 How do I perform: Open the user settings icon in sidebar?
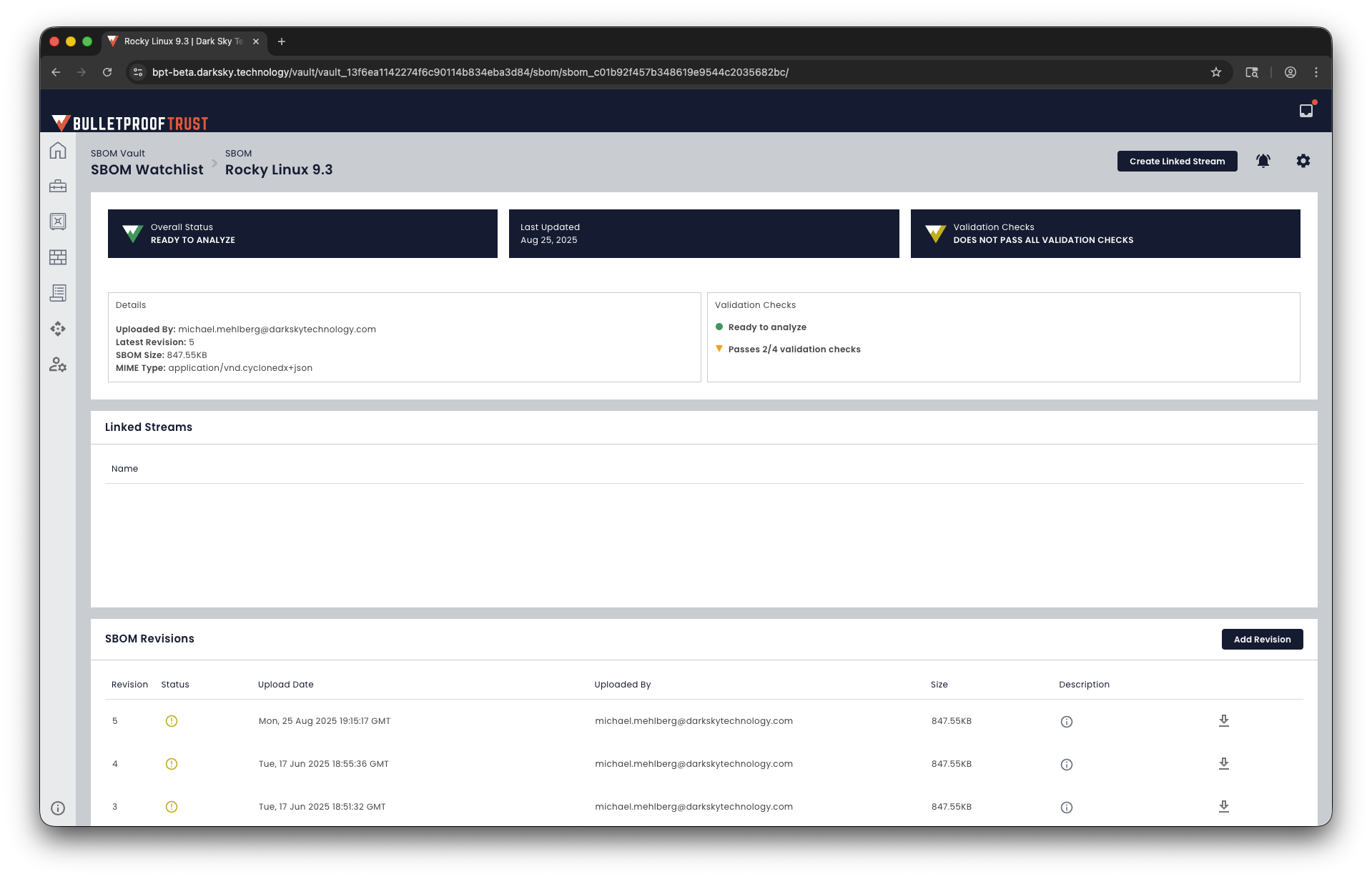(58, 364)
